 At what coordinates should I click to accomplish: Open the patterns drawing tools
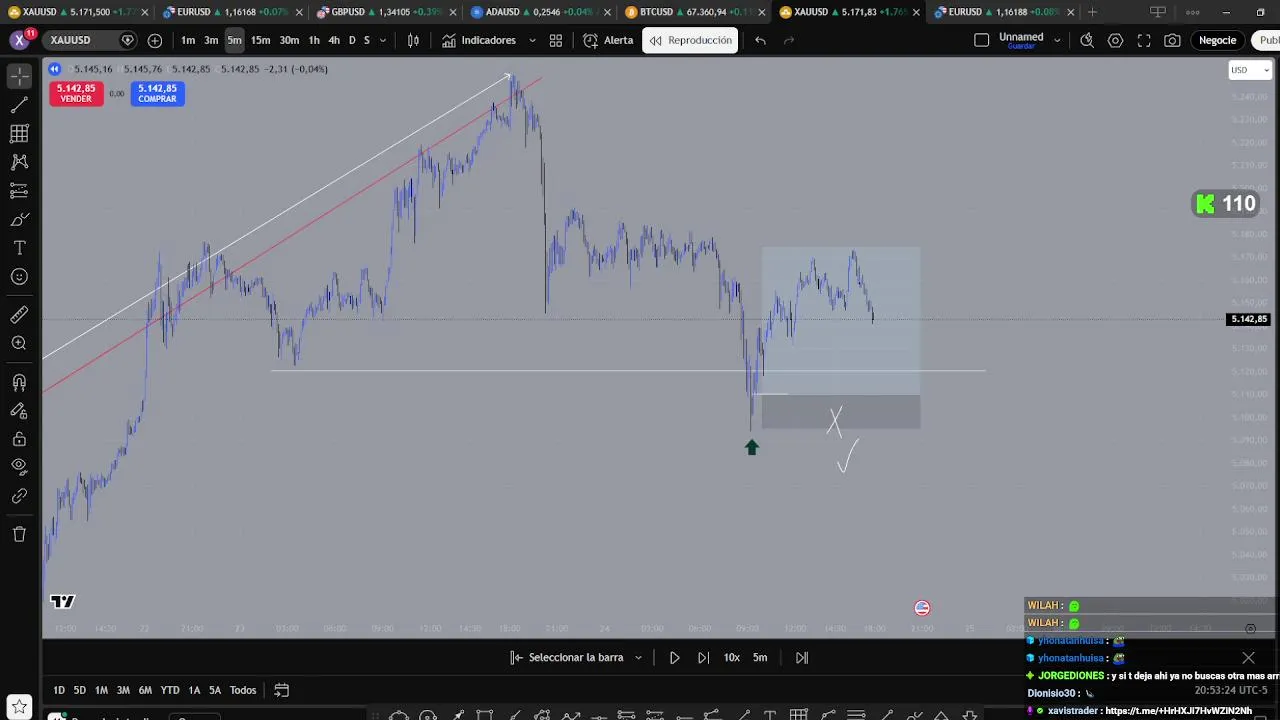(x=19, y=162)
